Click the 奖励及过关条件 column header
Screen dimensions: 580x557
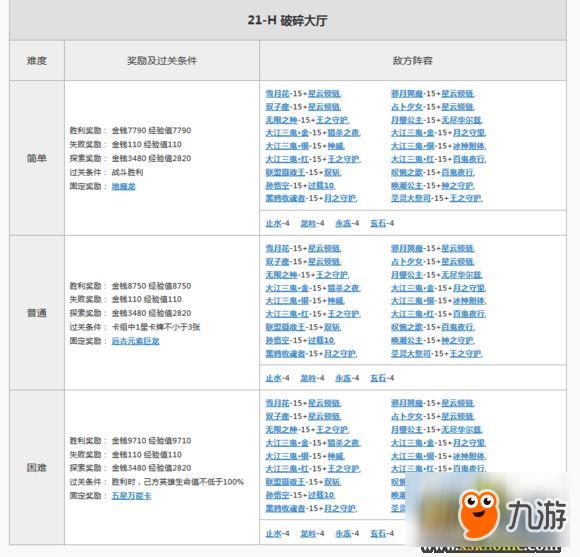[162, 61]
